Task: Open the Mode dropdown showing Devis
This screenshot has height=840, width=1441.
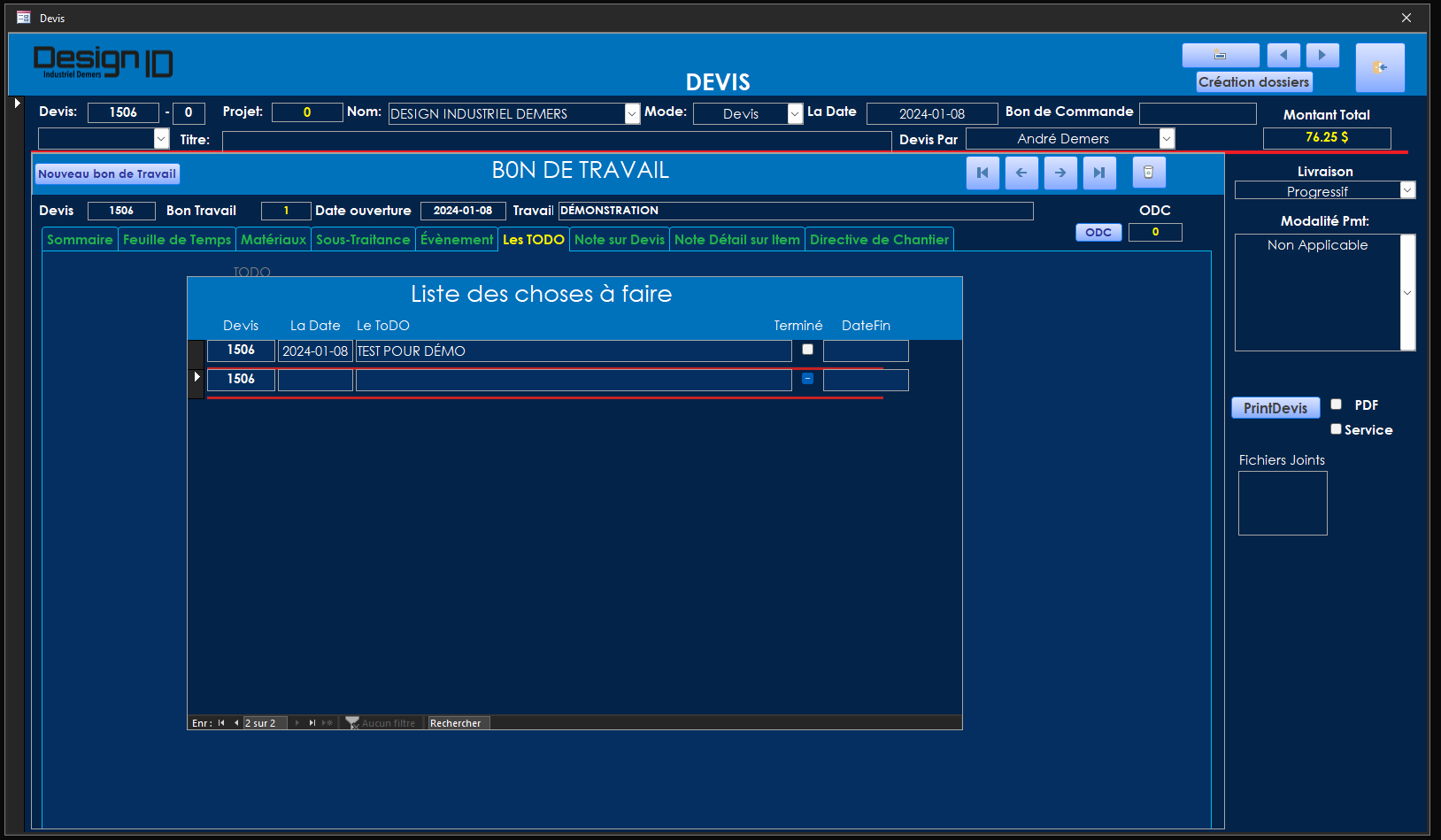Action: pos(795,114)
